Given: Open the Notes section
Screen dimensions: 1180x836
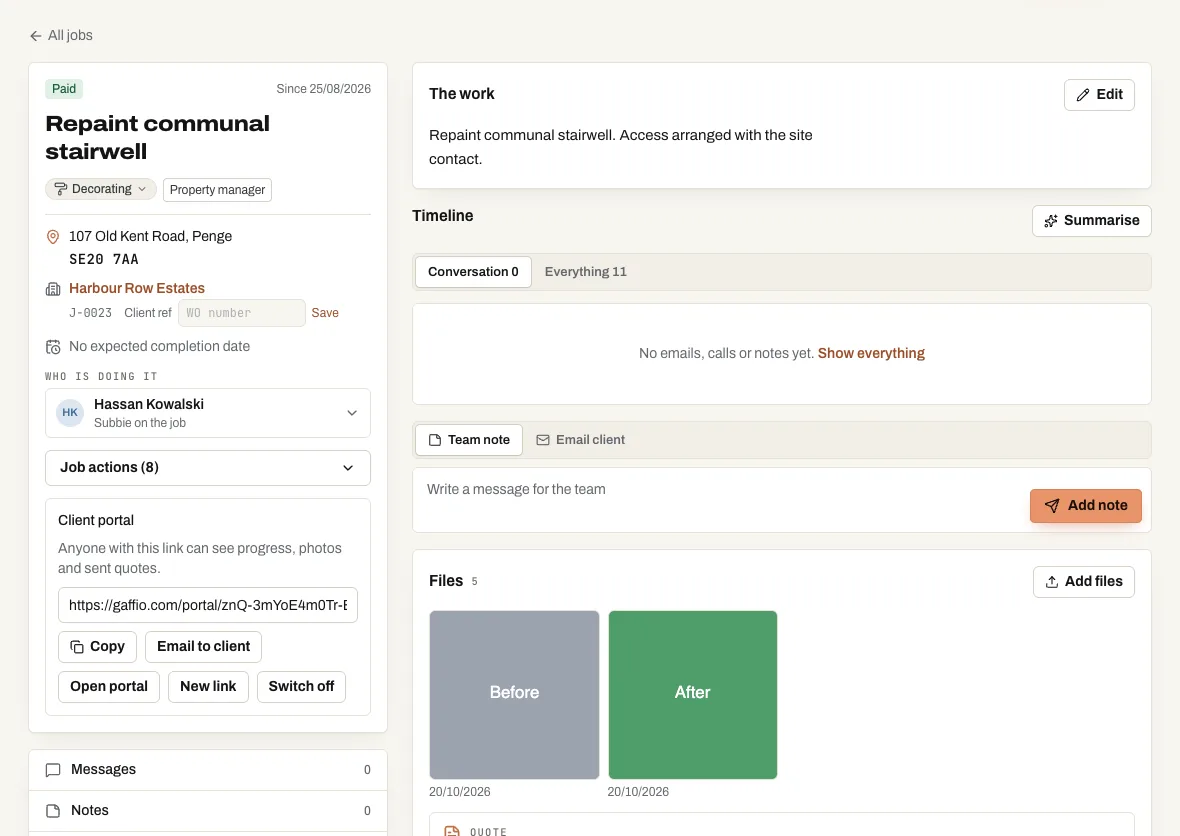Looking at the screenshot, I should coord(208,810).
